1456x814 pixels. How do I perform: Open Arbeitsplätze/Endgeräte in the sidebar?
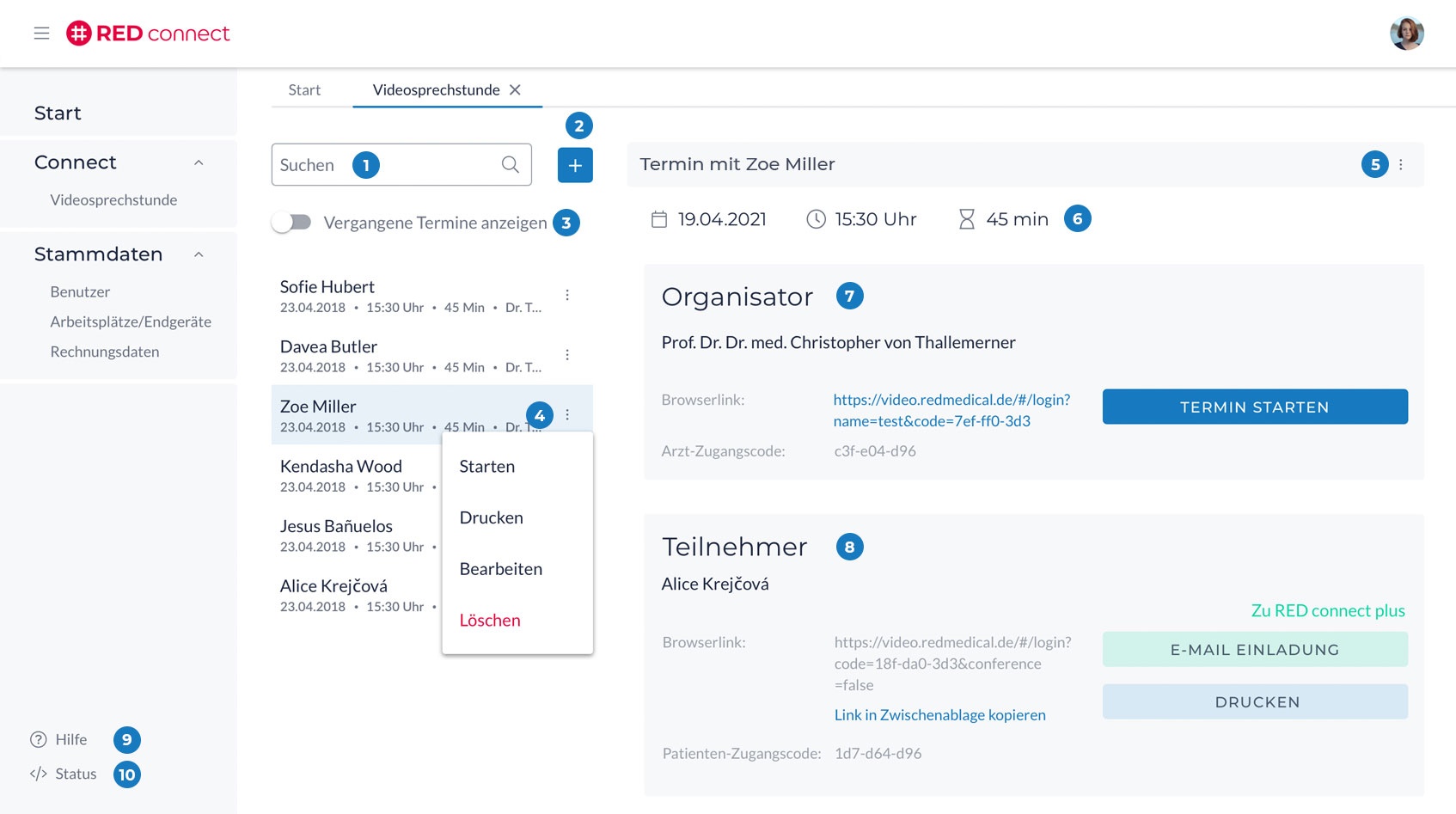pos(131,322)
